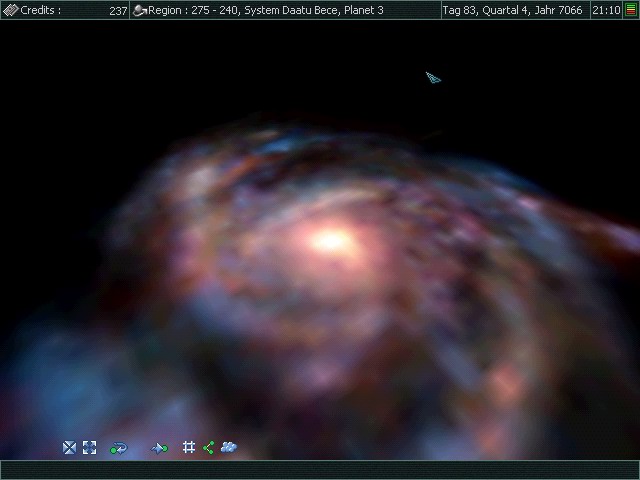Image resolution: width=640 pixels, height=480 pixels.
Task: Click the bottom status message bar
Action: tap(320, 469)
